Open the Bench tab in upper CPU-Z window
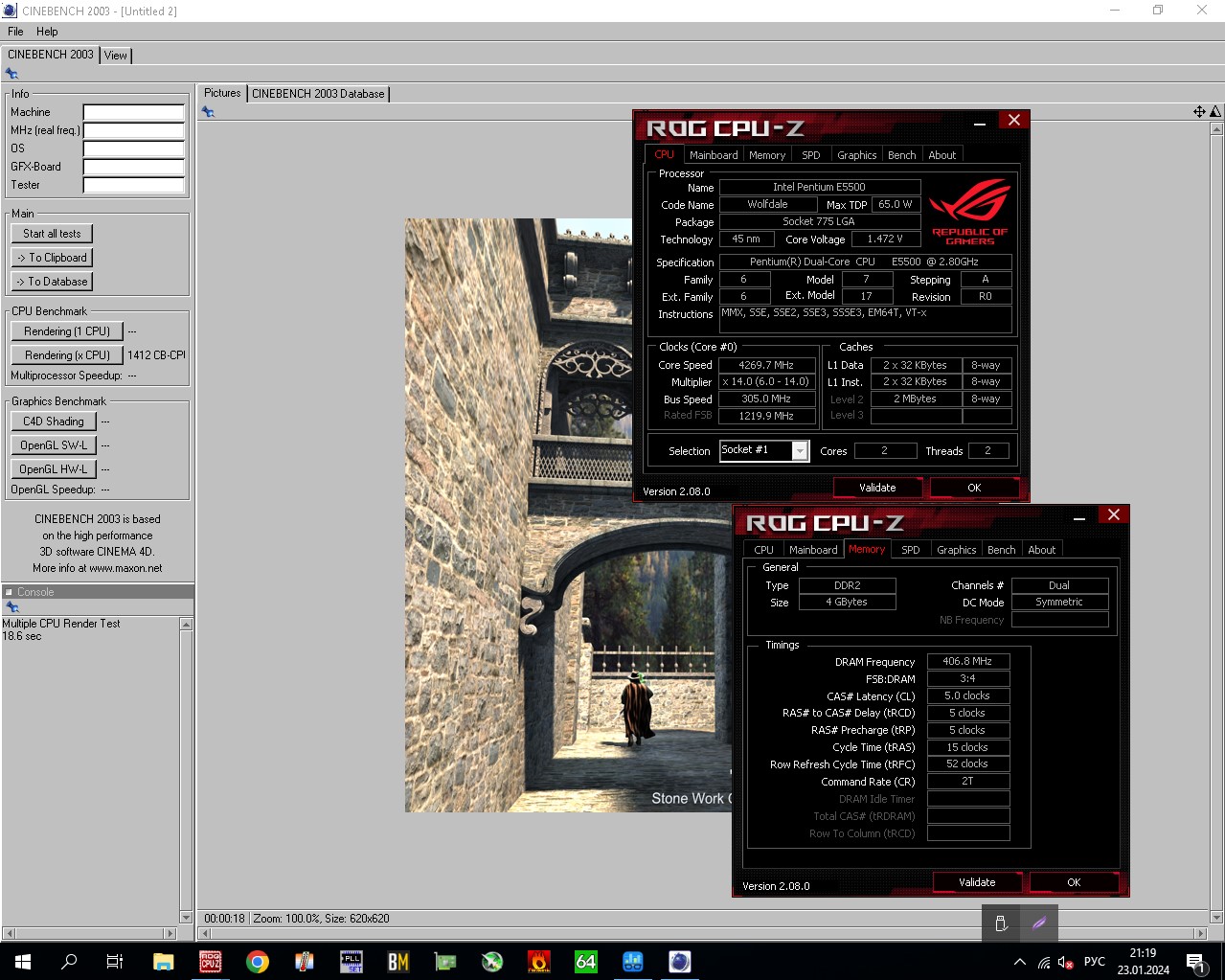The width and height of the screenshot is (1225, 980). pyautogui.click(x=902, y=155)
